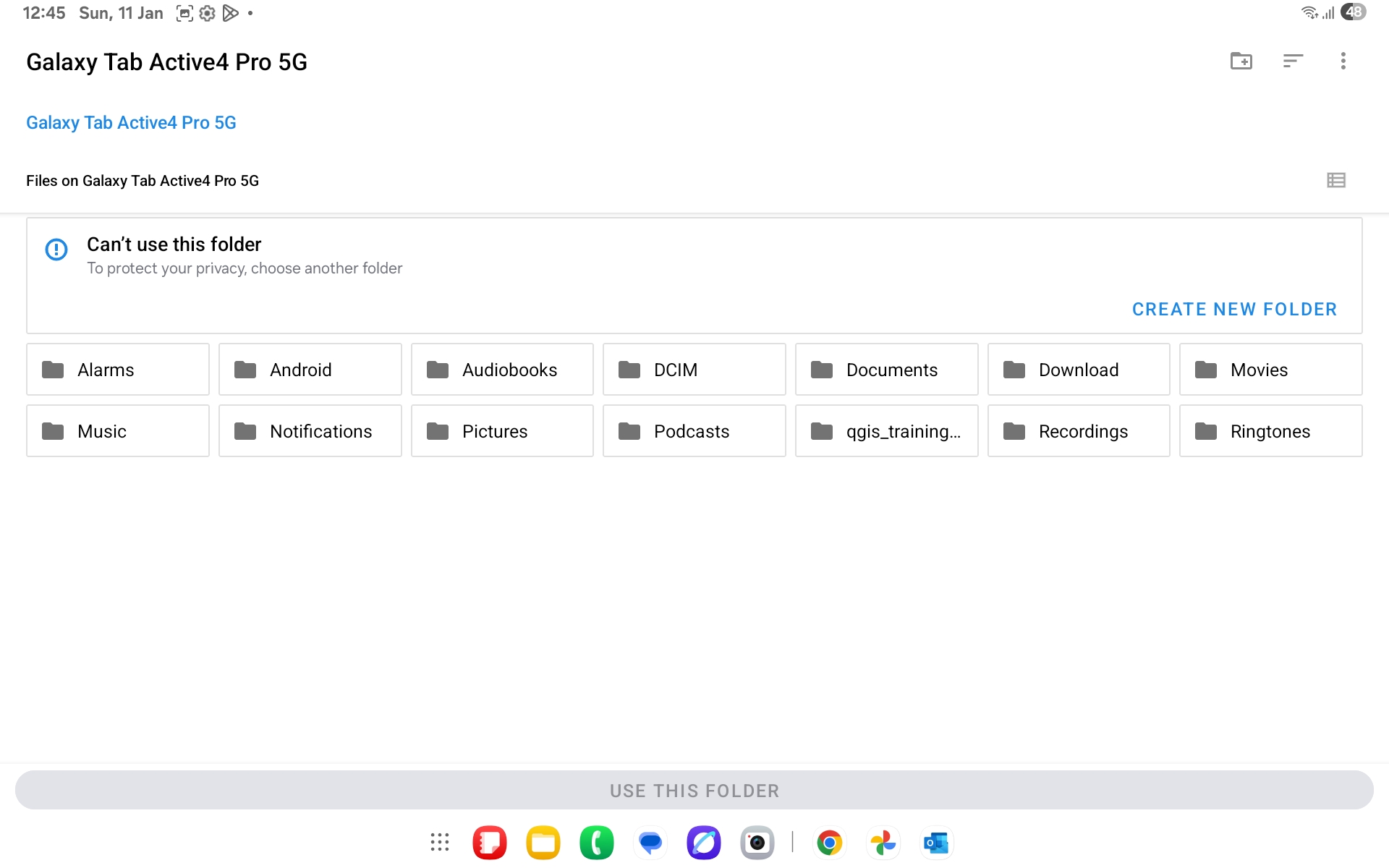Click CREATE NEW FOLDER
This screenshot has height=868, width=1389.
click(1234, 310)
